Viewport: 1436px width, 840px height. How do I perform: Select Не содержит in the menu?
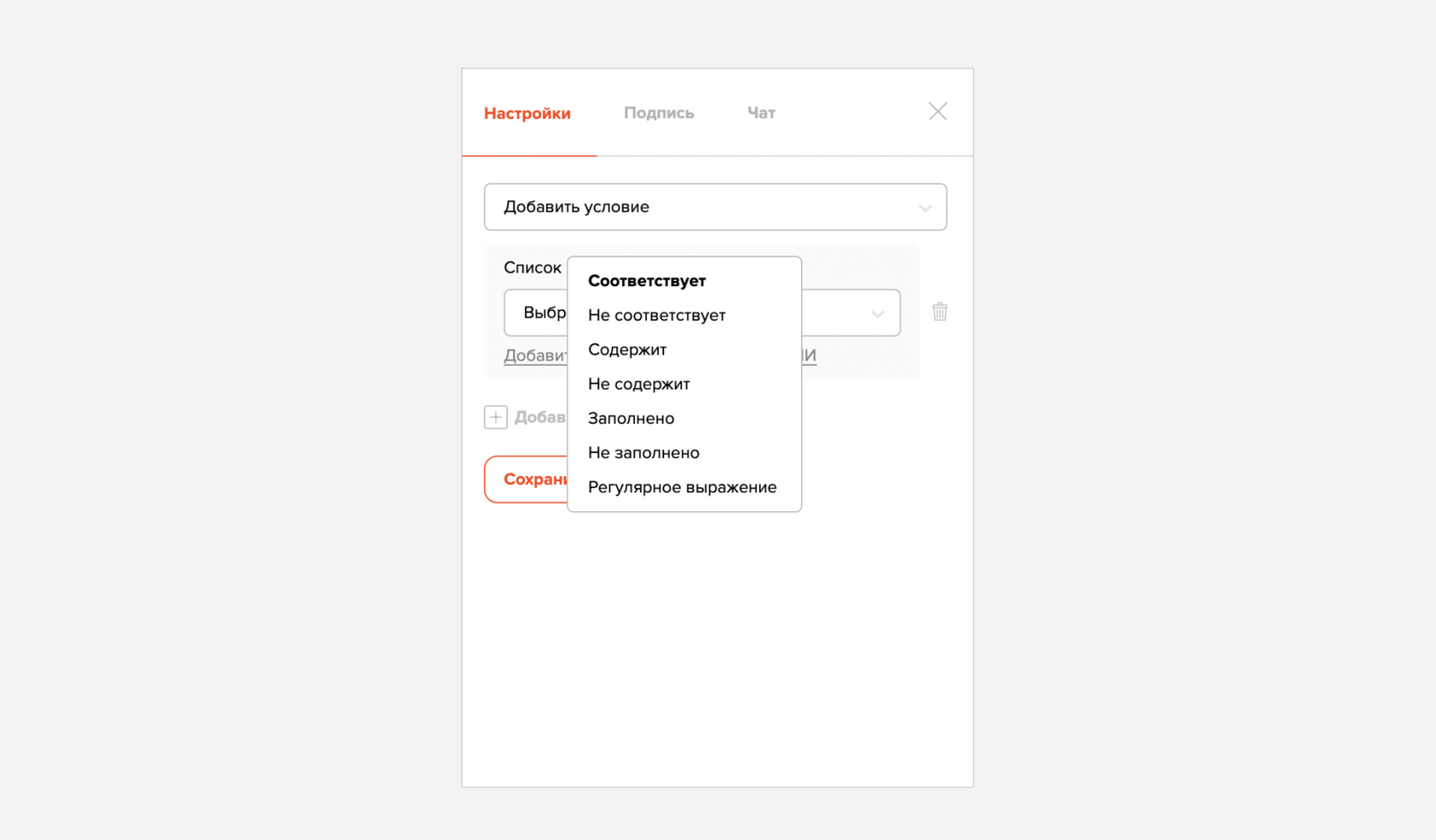(639, 385)
